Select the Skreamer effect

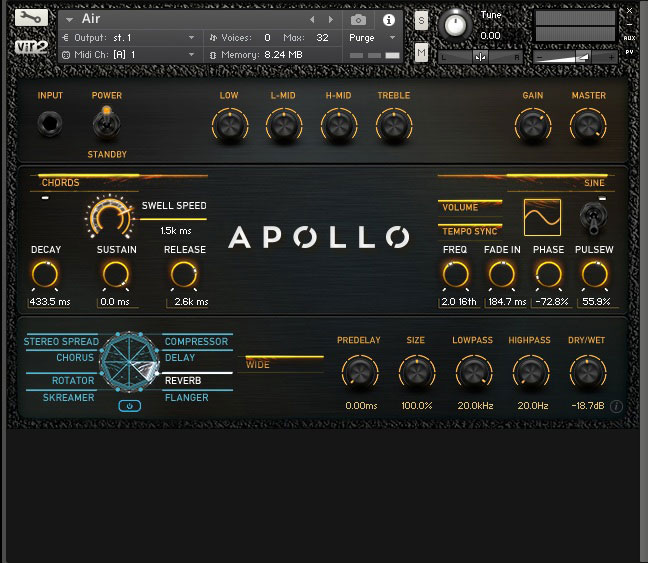69,398
